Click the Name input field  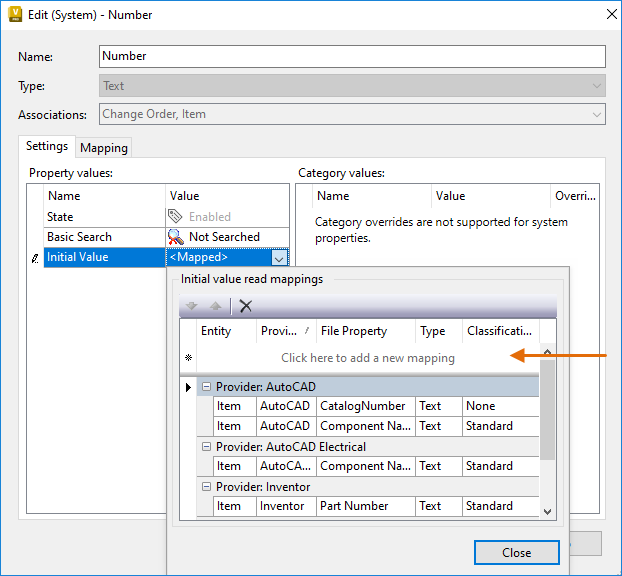[x=352, y=56]
